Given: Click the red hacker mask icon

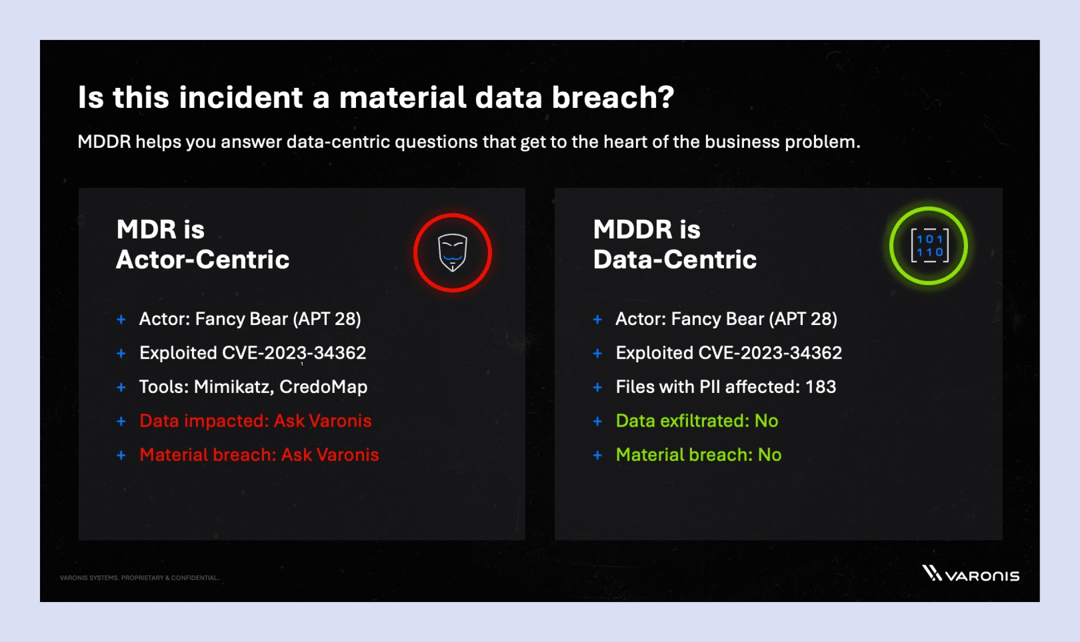Looking at the screenshot, I should coord(452,252).
